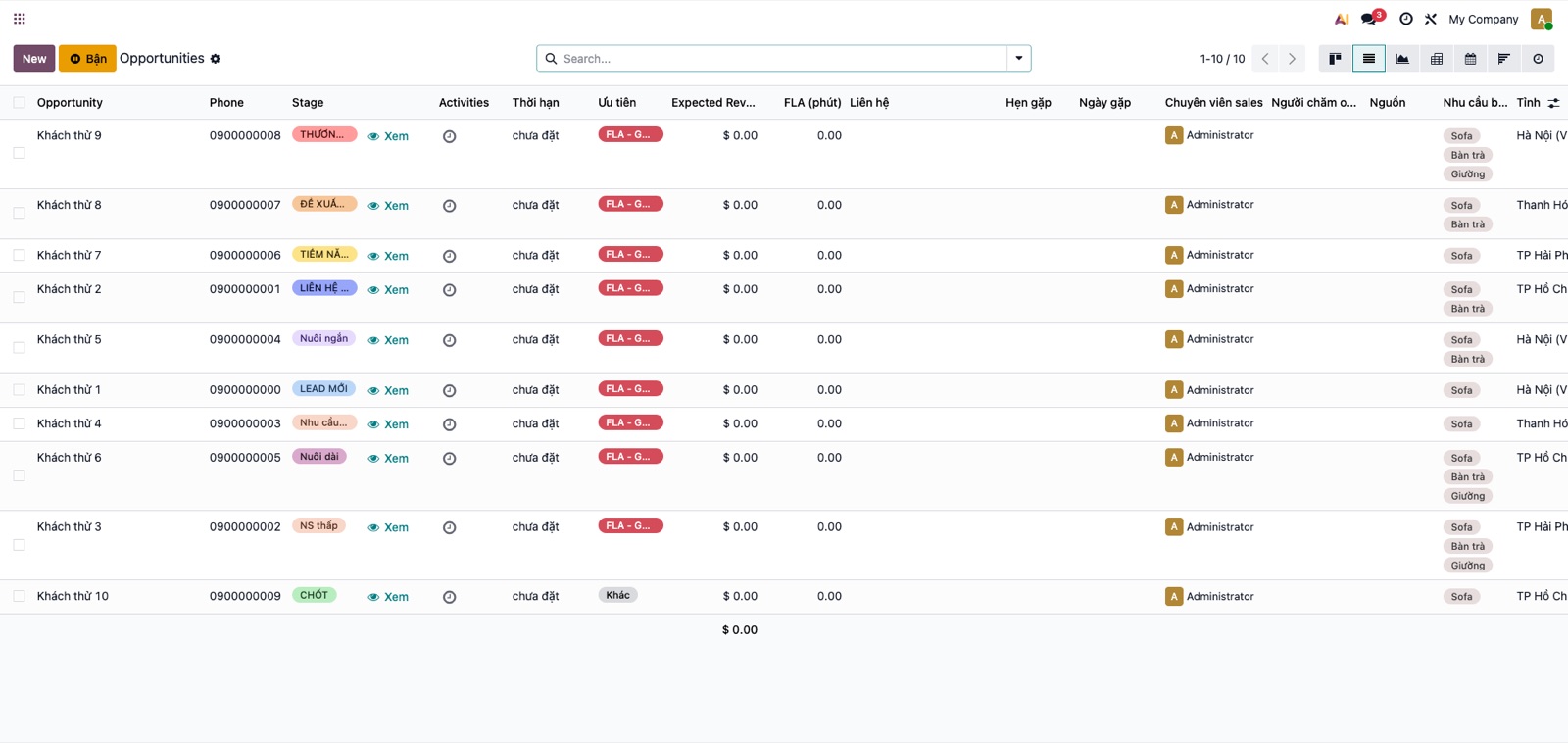Sort by the Stage column header
1568x743 pixels.
coord(308,103)
